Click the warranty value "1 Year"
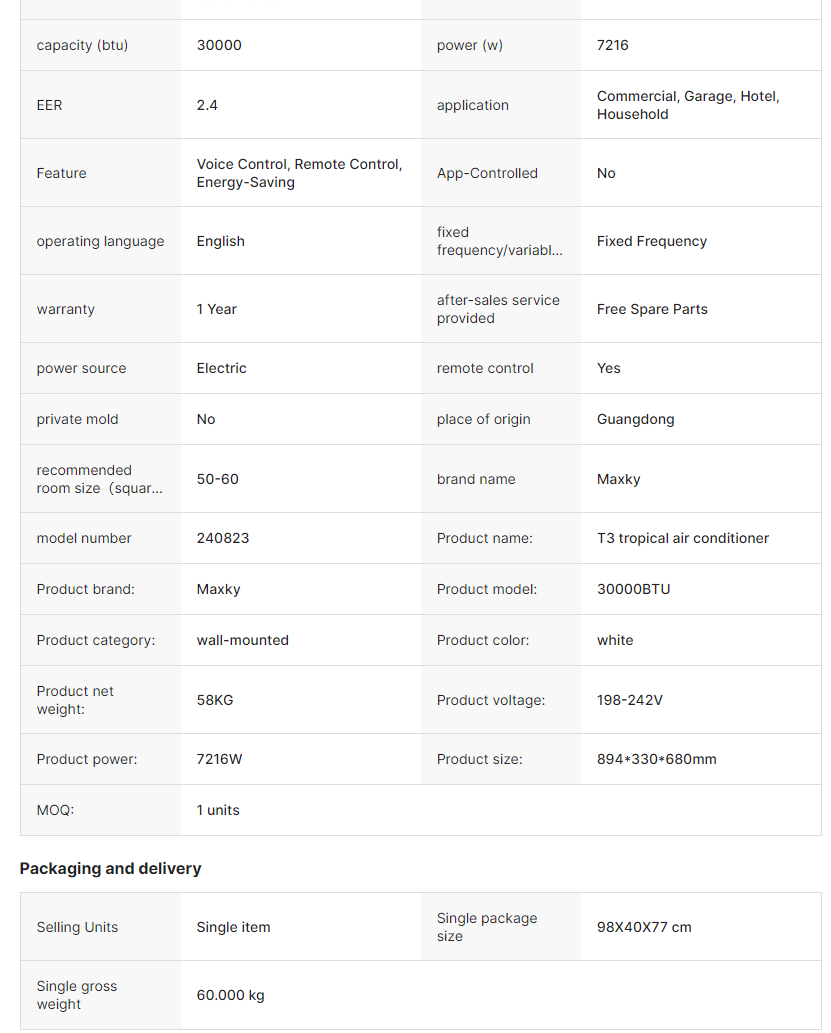The height and width of the screenshot is (1033, 831). click(216, 309)
